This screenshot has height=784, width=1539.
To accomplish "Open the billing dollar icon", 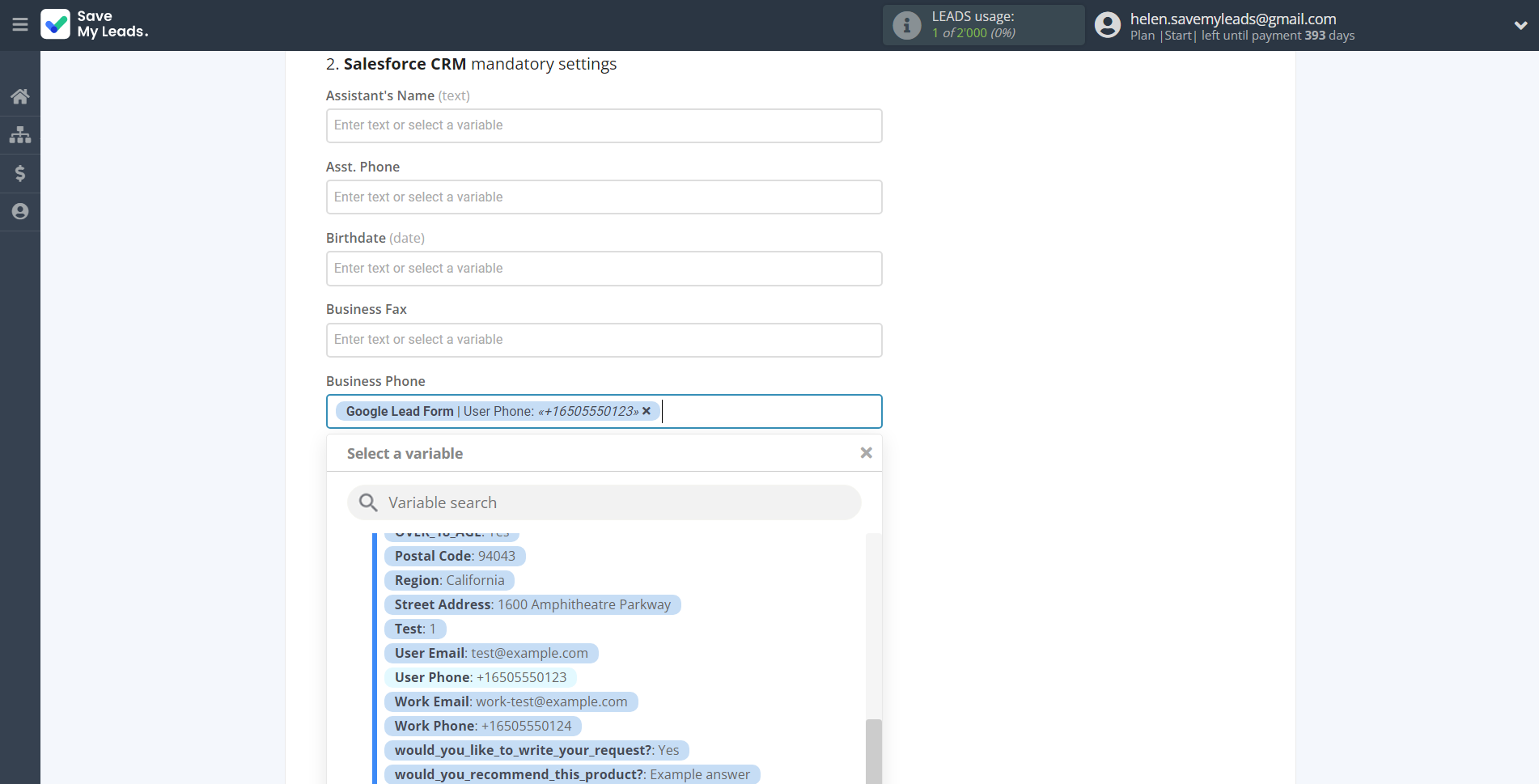I will (20, 173).
